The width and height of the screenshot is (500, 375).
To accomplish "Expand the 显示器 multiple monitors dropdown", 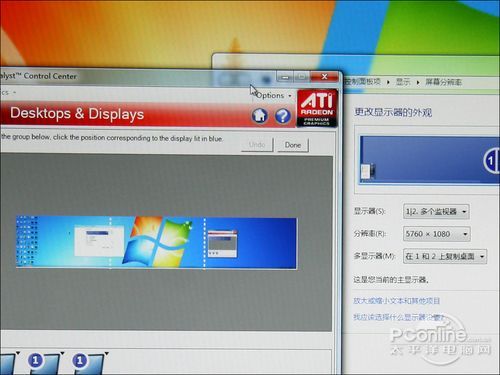I will (x=436, y=212).
